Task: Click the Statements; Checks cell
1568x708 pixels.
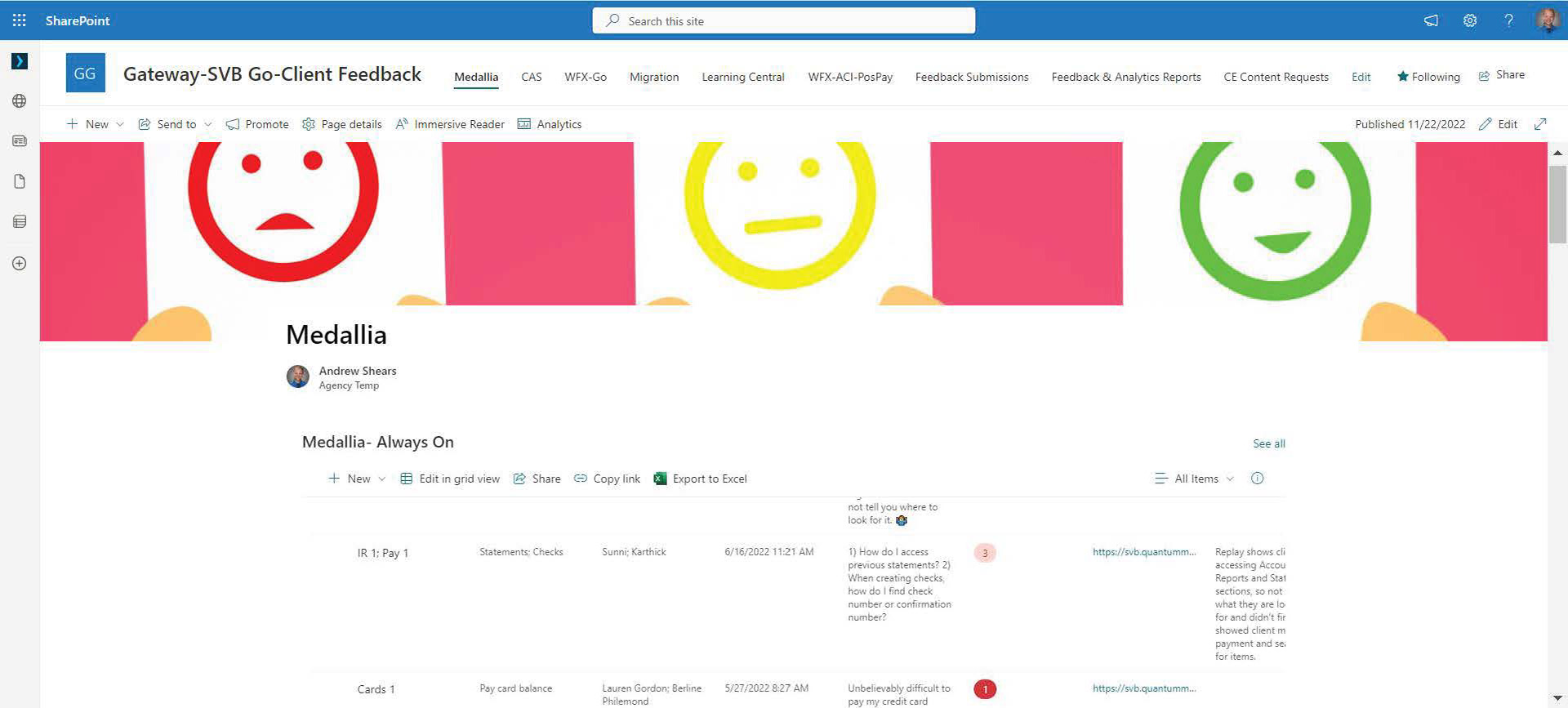Action: click(521, 552)
